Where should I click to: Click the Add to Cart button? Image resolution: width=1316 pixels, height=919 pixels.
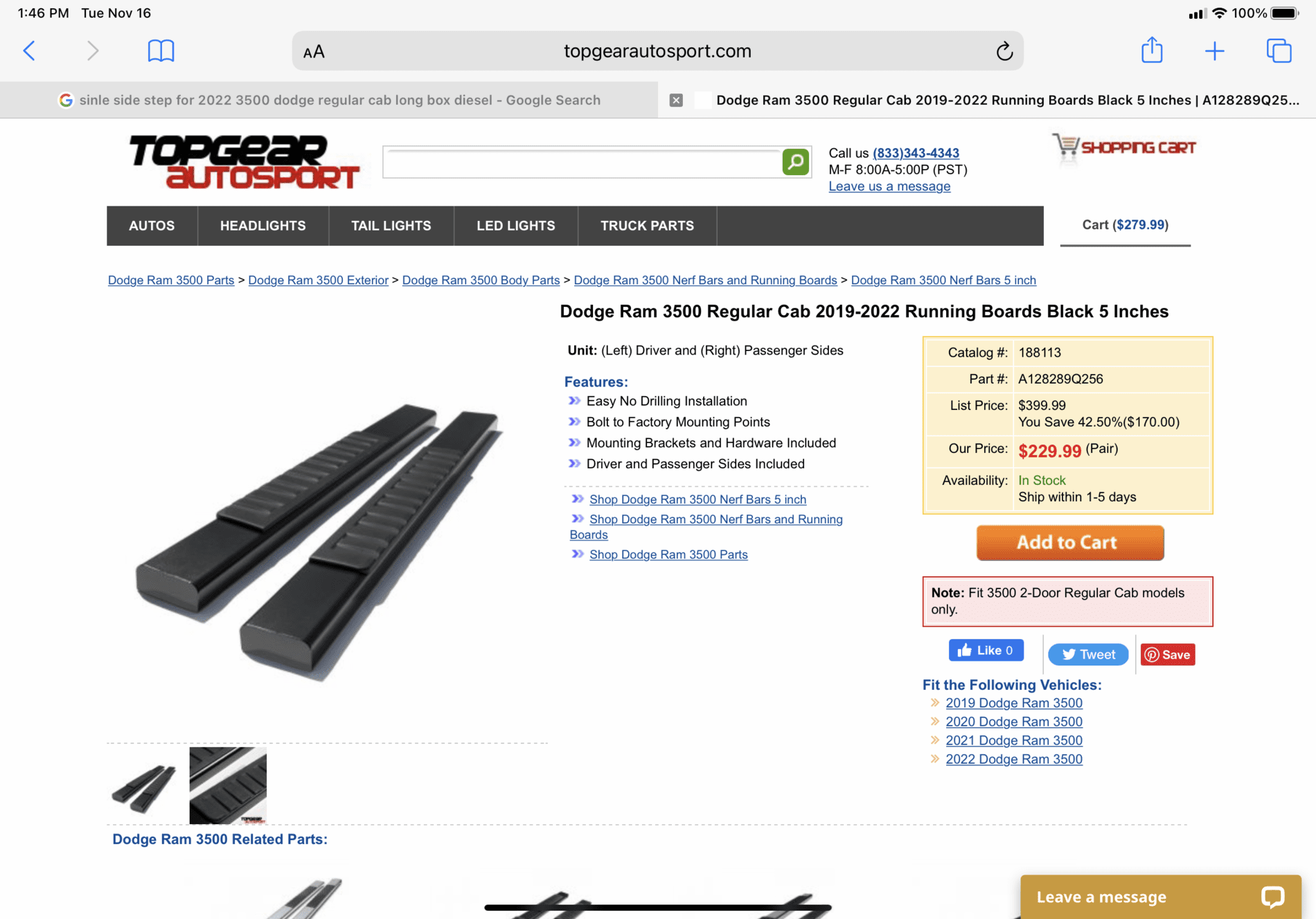click(x=1069, y=542)
